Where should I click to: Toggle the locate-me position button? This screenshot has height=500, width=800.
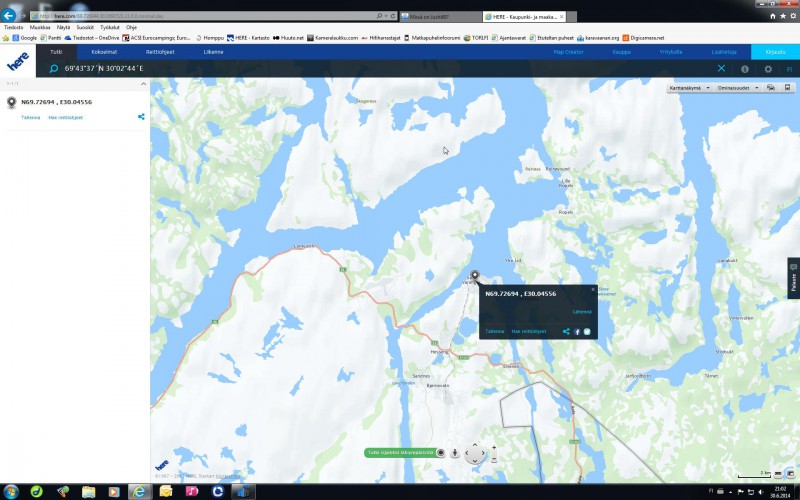click(440, 452)
